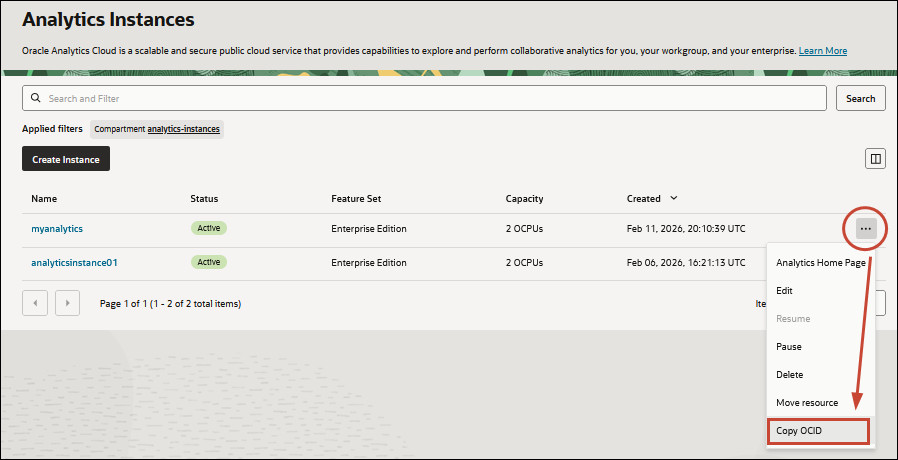Click the Name column header
This screenshot has width=898, height=460.
pyautogui.click(x=44, y=198)
